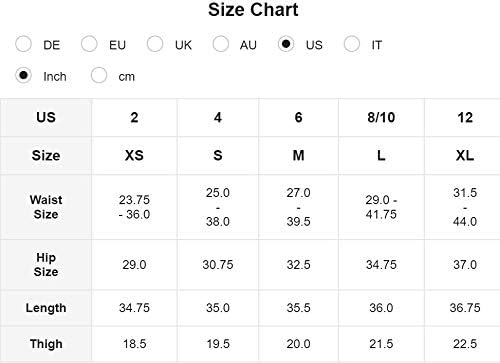This screenshot has width=500, height=363.
Task: Select the US region radio button
Action: coord(286,44)
